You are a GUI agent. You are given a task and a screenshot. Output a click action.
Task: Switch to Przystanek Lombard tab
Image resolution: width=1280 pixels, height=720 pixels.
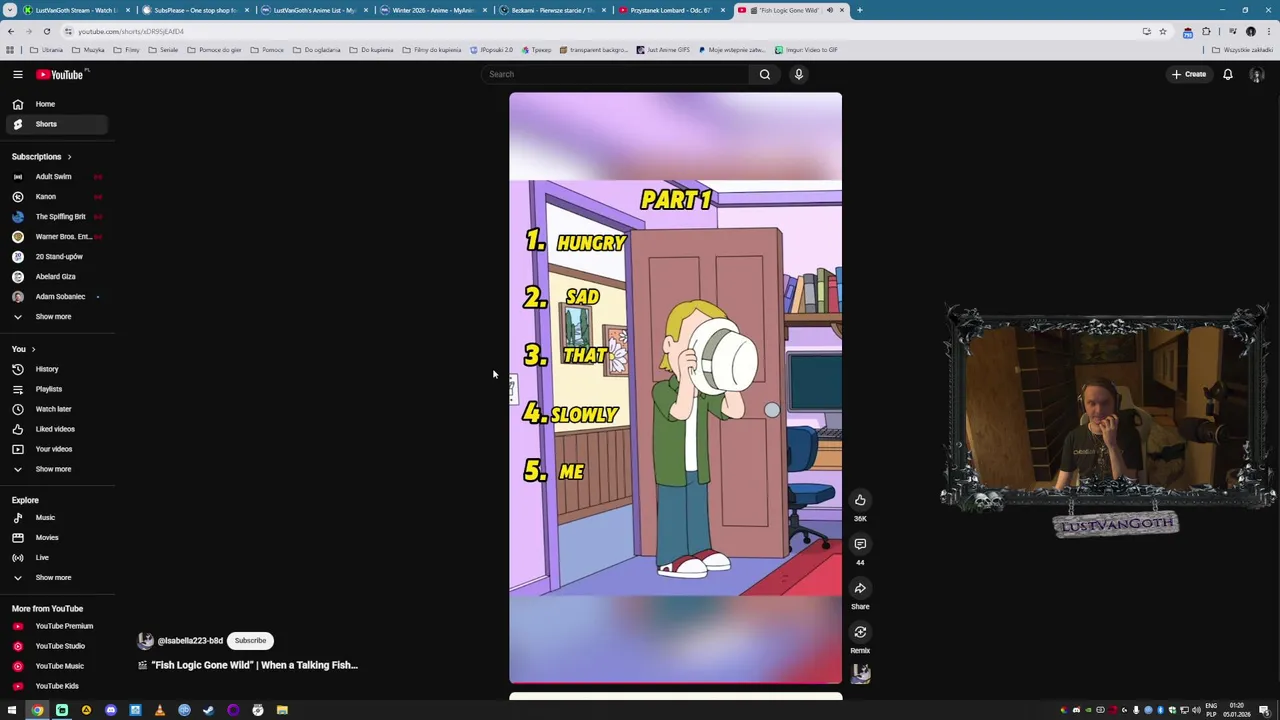[x=670, y=10]
